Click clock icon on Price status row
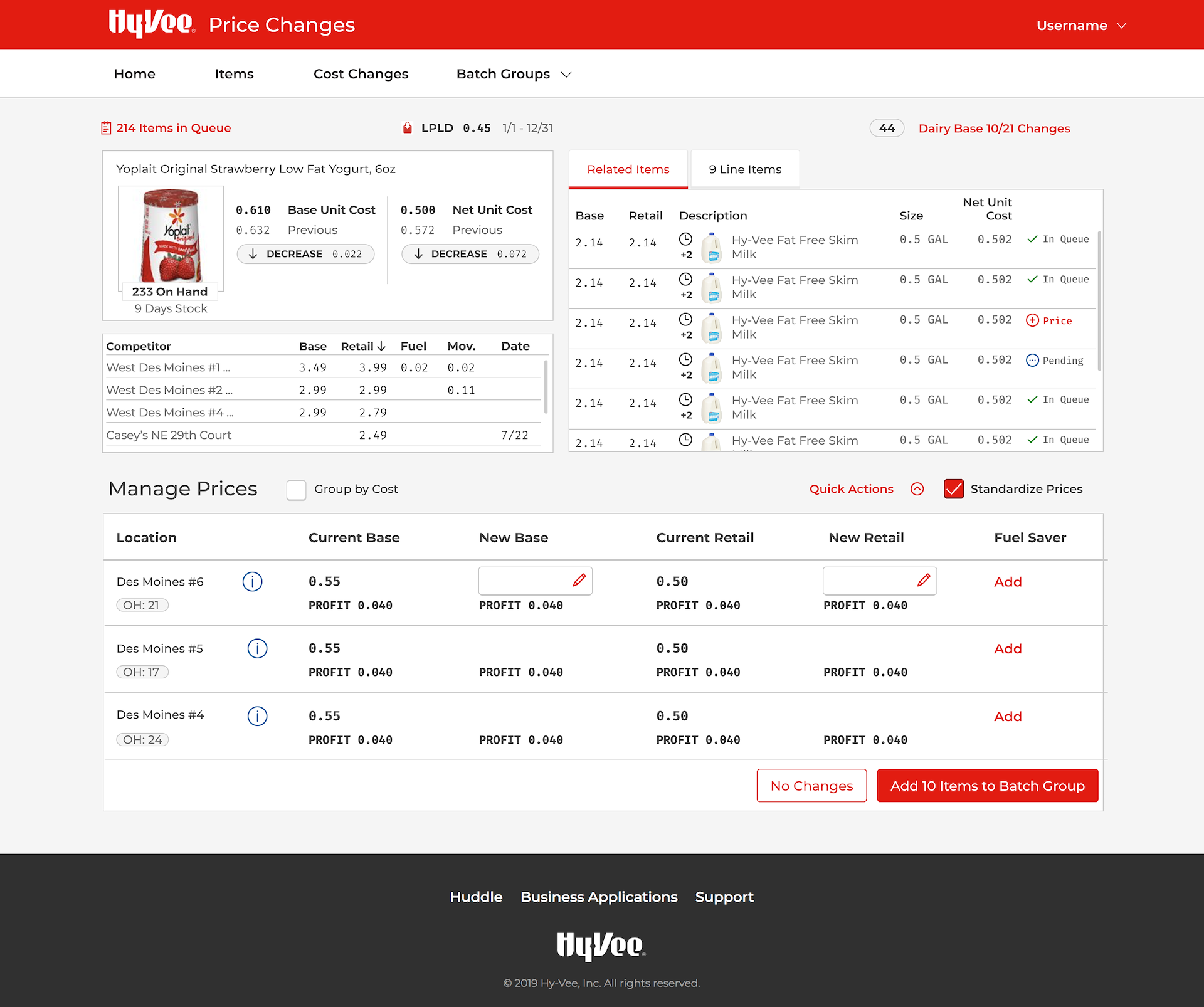The width and height of the screenshot is (1204, 1007). (685, 319)
